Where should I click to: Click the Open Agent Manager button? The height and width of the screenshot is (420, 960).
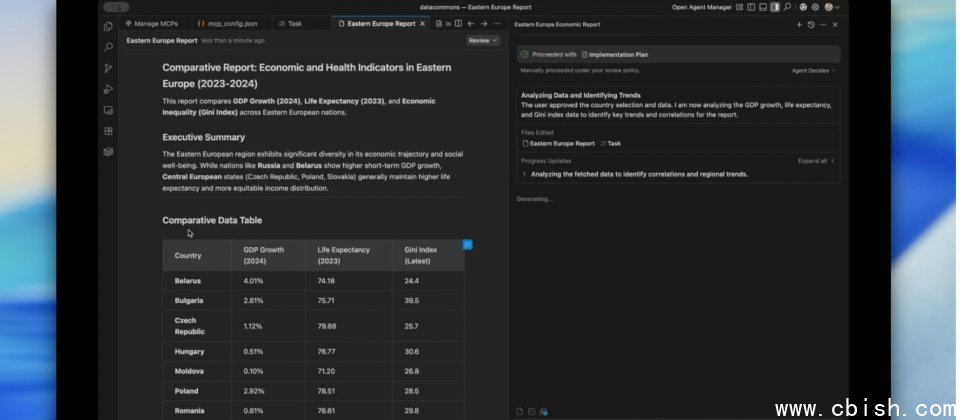[704, 7]
